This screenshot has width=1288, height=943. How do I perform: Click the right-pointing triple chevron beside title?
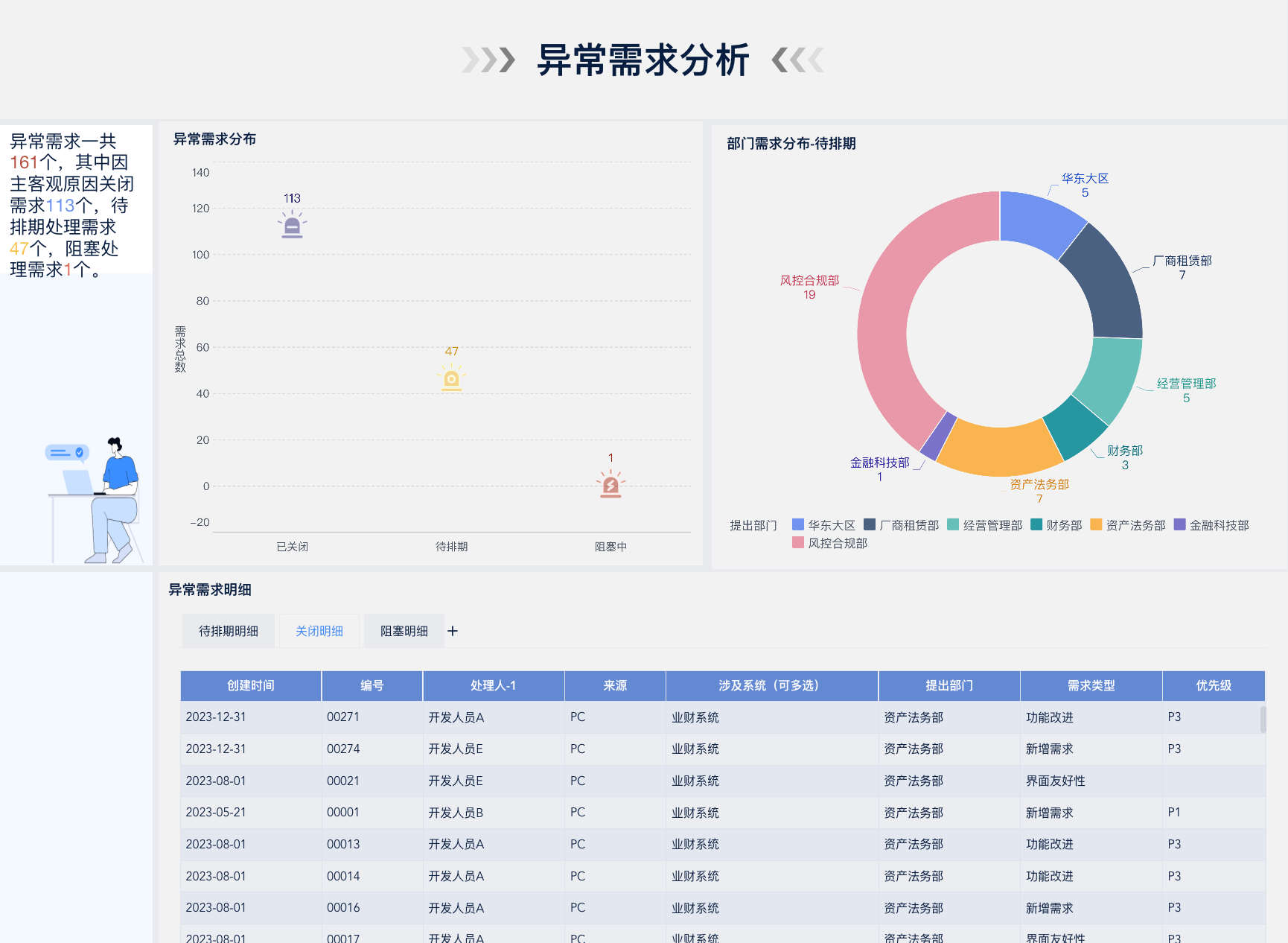pos(488,60)
